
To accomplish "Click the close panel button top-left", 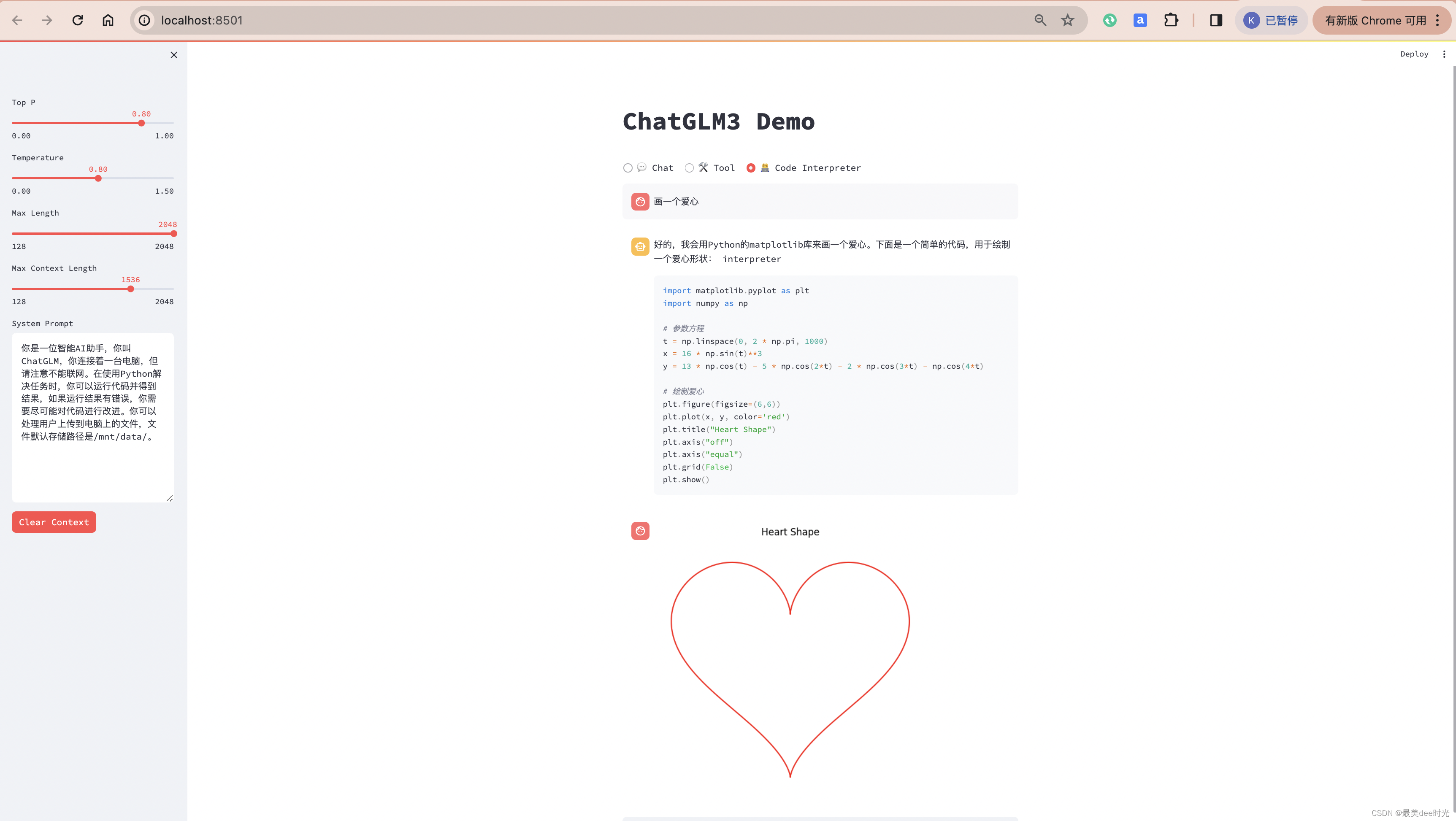I will coord(173,55).
